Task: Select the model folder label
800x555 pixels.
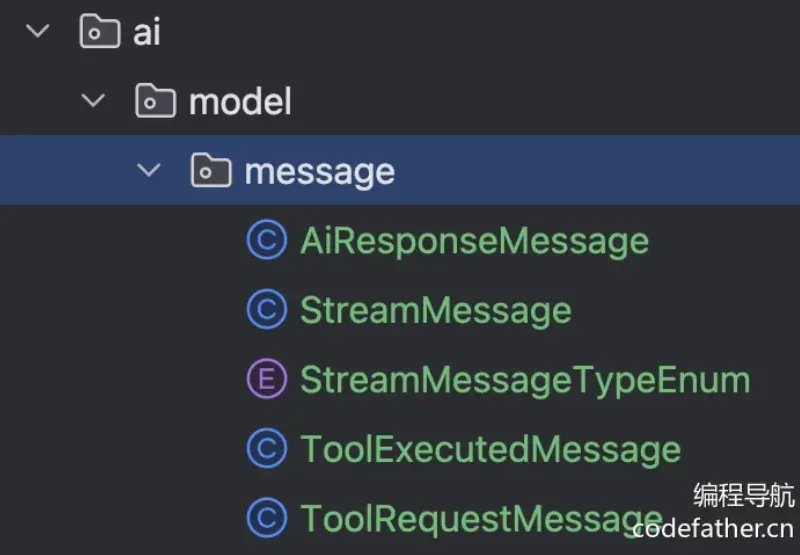Action: (240, 102)
